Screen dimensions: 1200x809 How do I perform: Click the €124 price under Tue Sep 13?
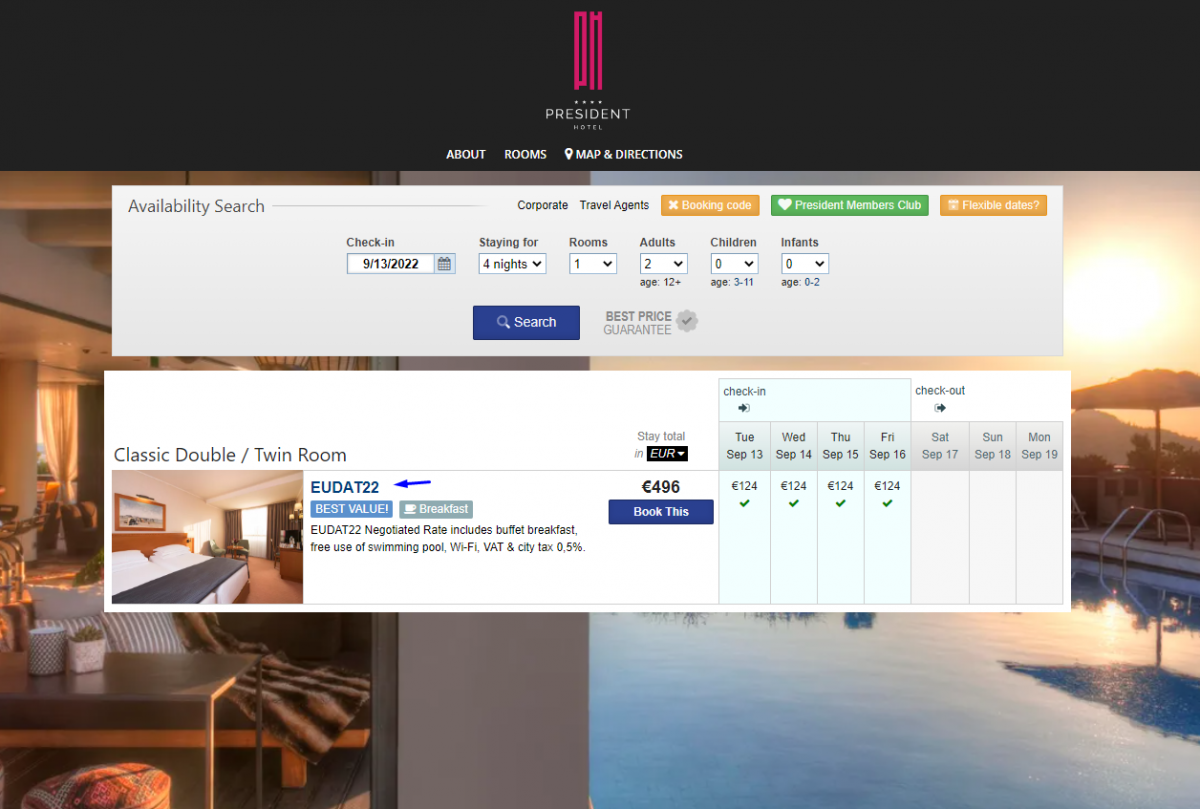pos(745,486)
